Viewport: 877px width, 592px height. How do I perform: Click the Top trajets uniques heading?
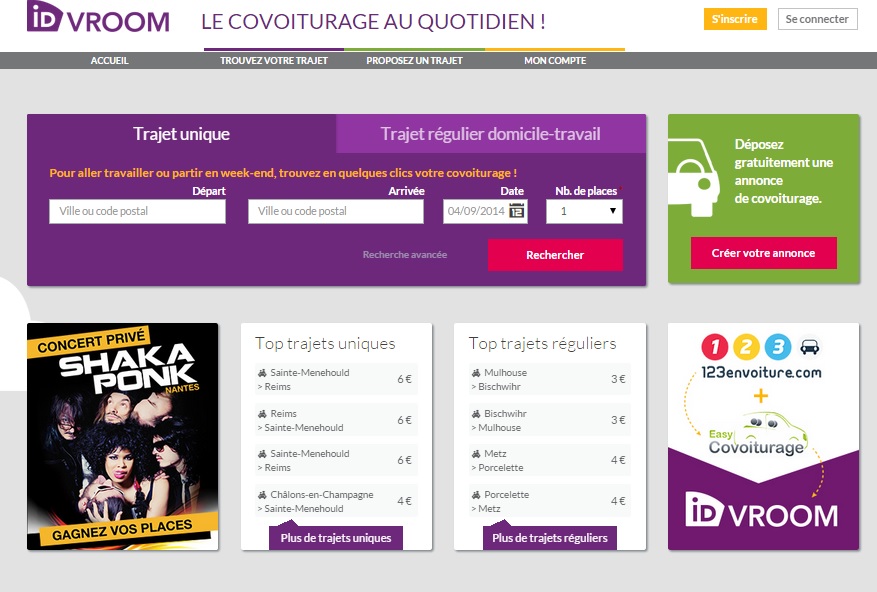pos(325,343)
